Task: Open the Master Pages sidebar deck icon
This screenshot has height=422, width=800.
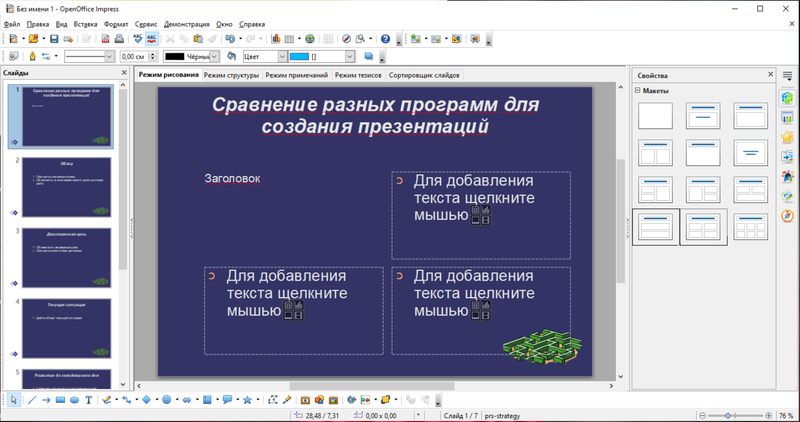Action: point(787,117)
